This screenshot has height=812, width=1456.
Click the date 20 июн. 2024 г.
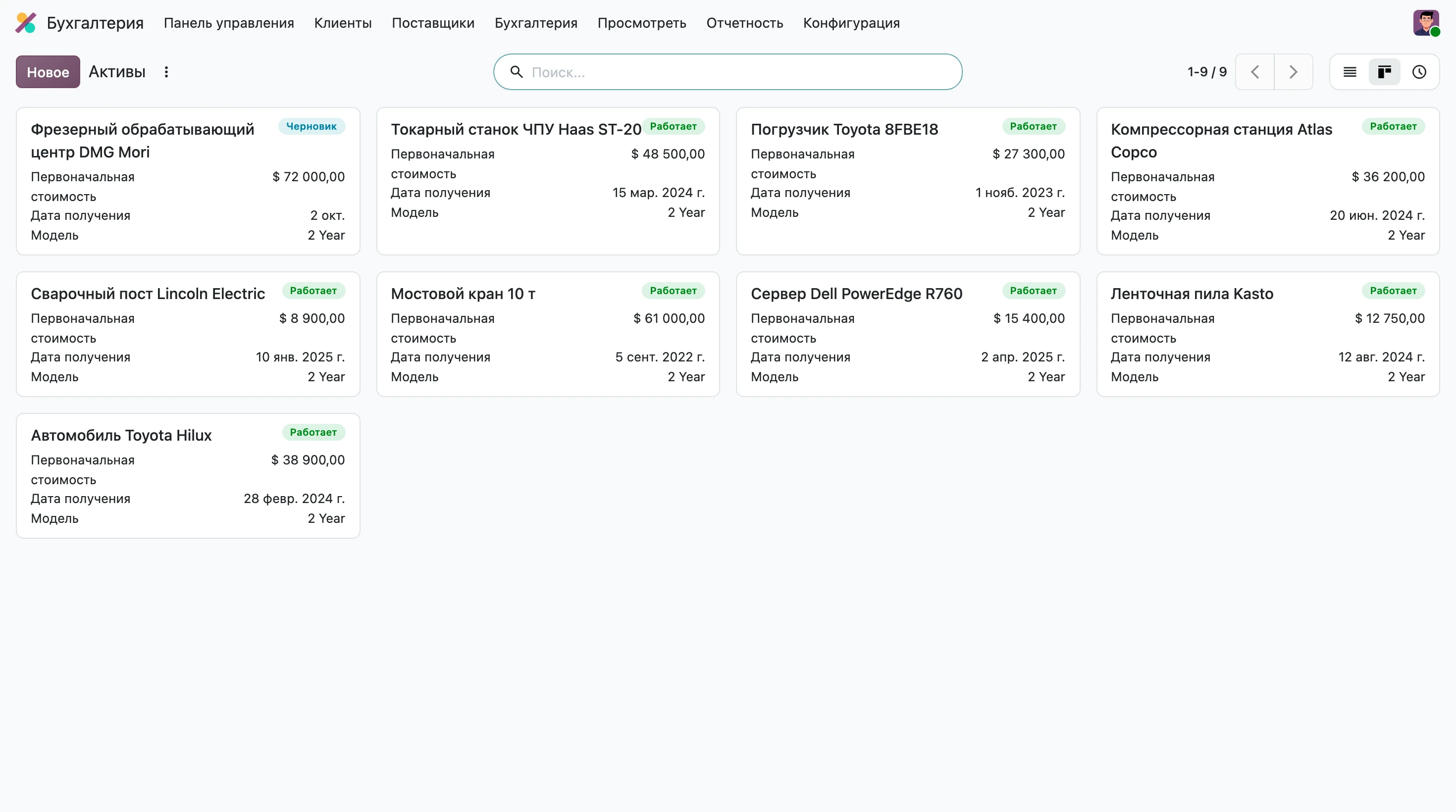(1377, 216)
